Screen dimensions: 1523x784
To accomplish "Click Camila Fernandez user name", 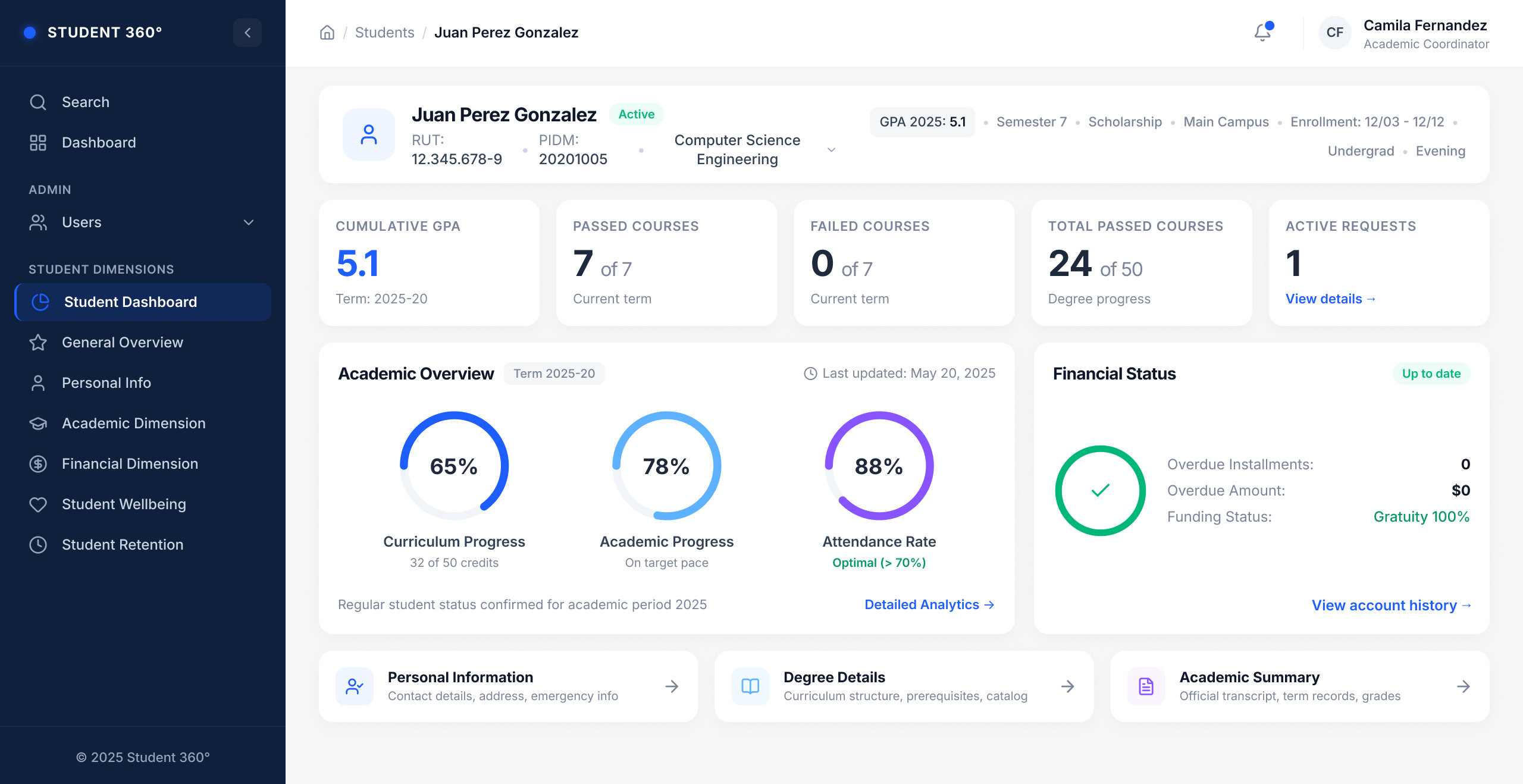I will (1425, 26).
